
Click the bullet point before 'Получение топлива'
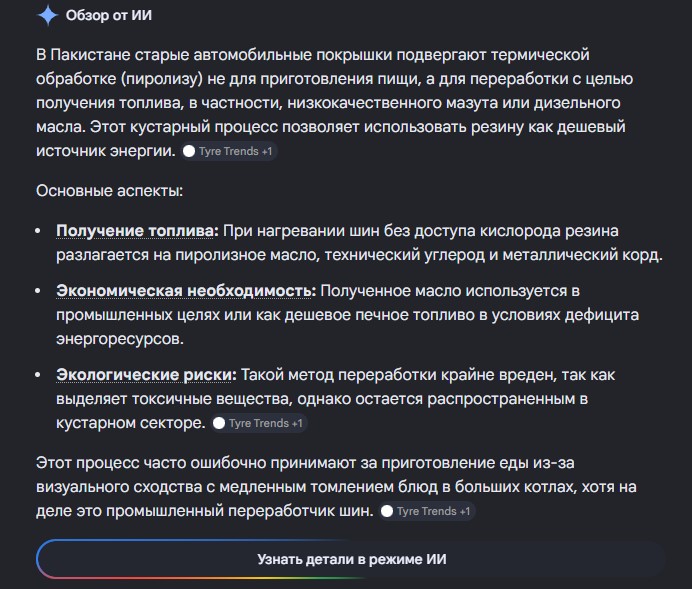point(38,231)
